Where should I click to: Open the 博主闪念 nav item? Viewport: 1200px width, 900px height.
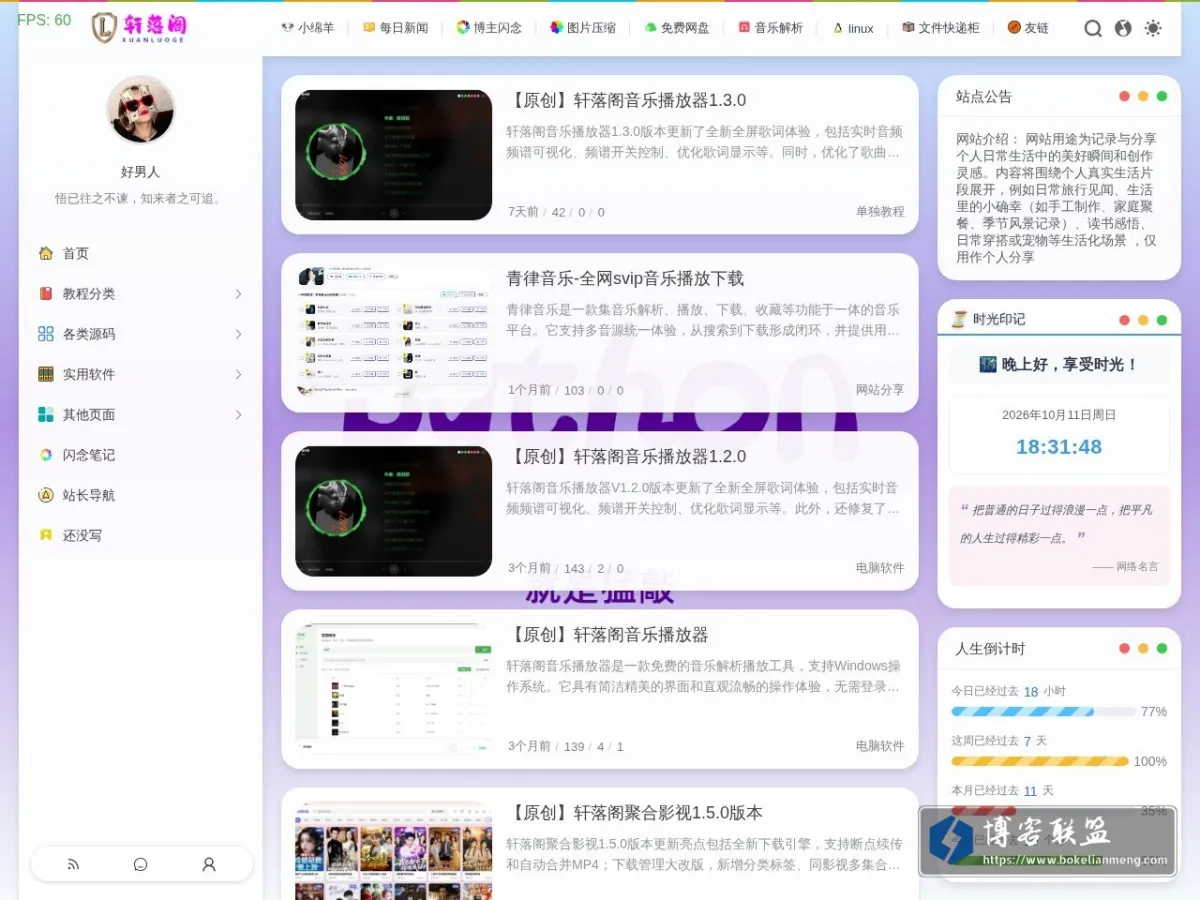pos(489,28)
